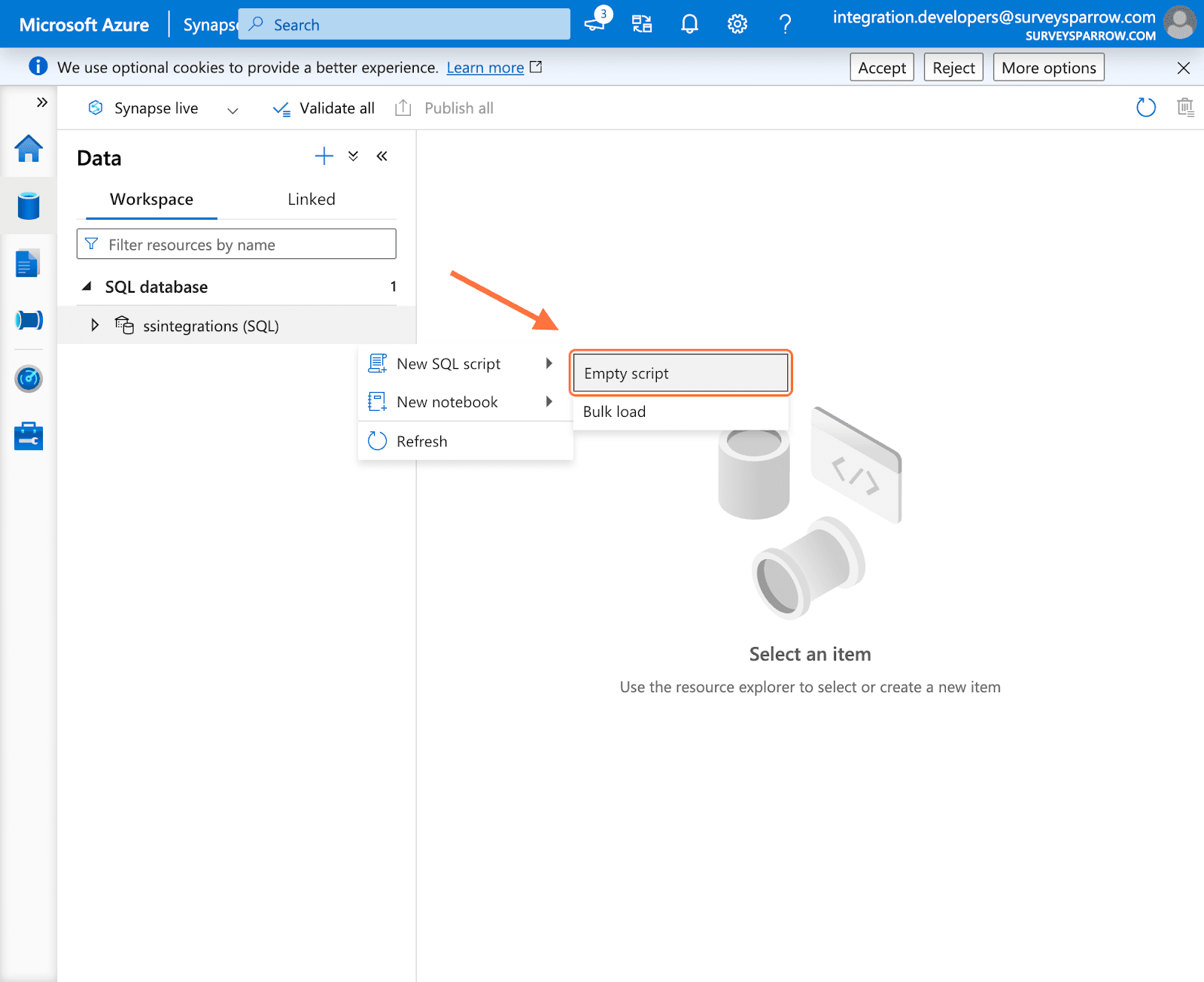The image size is (1204, 982).
Task: Expand the ssintegrations (SQL) database node
Action: pyautogui.click(x=95, y=325)
